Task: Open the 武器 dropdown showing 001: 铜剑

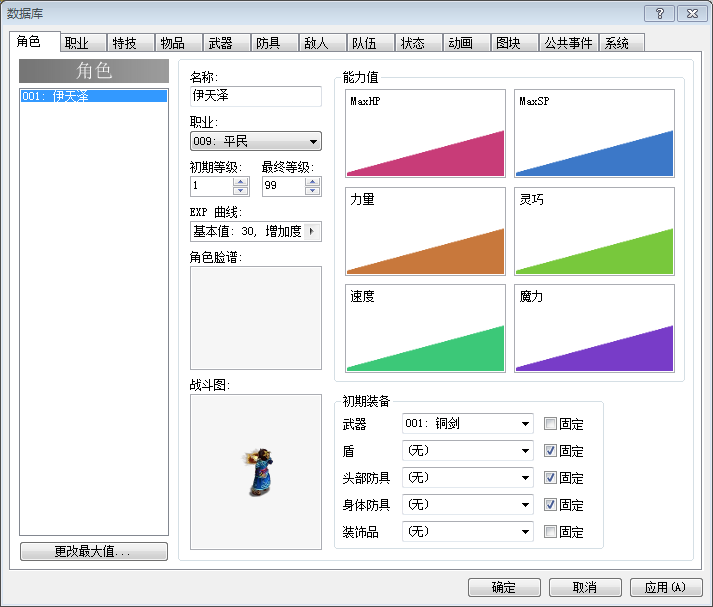Action: pyautogui.click(x=467, y=424)
